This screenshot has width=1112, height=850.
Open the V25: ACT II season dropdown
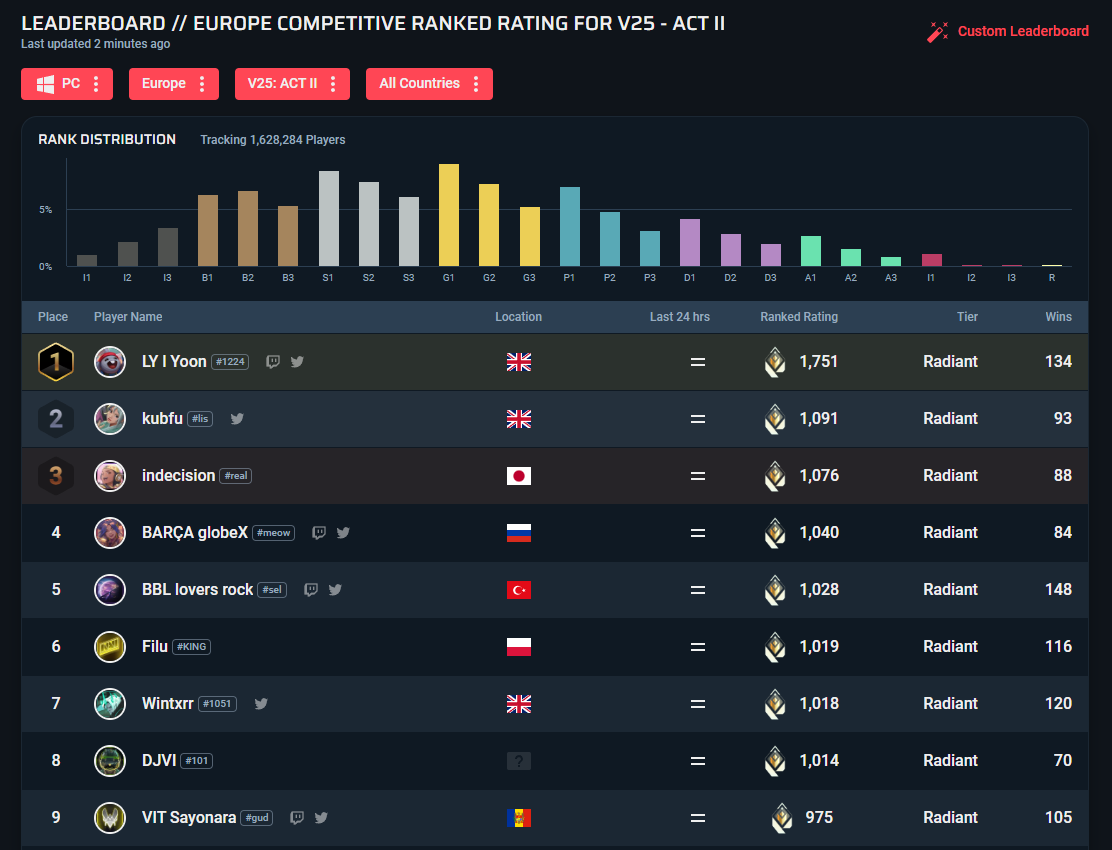click(292, 84)
